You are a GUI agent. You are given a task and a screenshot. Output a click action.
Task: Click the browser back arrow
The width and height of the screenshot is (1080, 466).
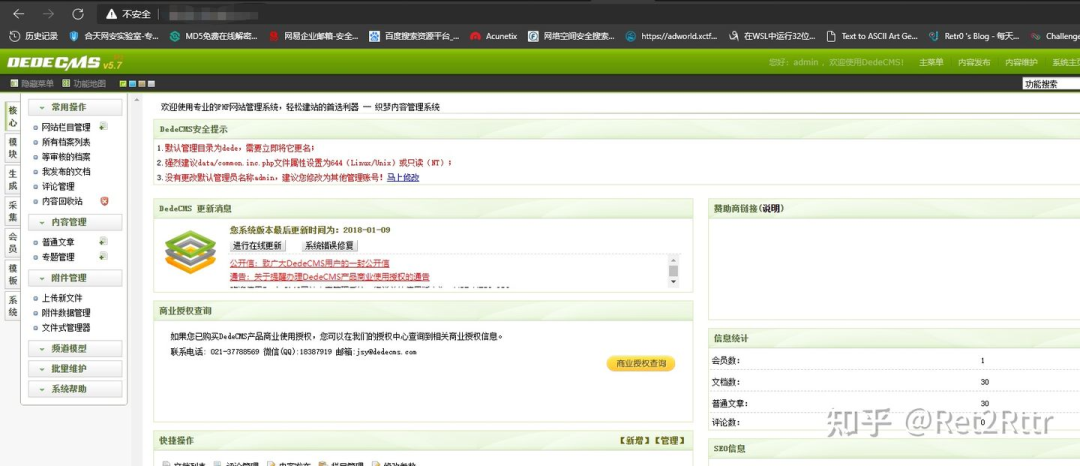coord(19,14)
